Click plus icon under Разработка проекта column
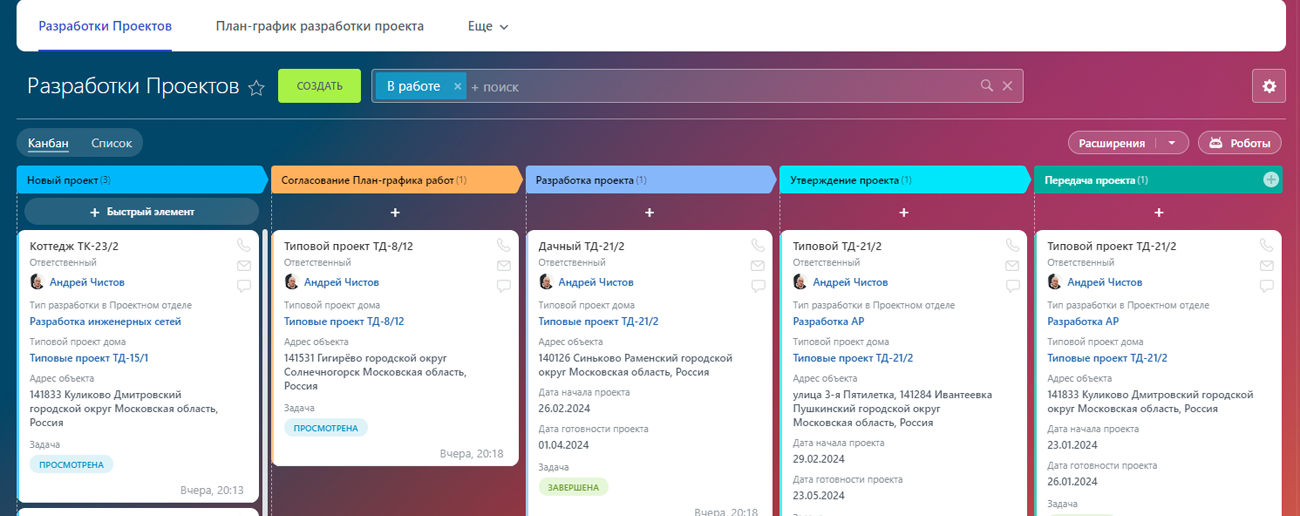The image size is (1300, 516). pos(649,212)
